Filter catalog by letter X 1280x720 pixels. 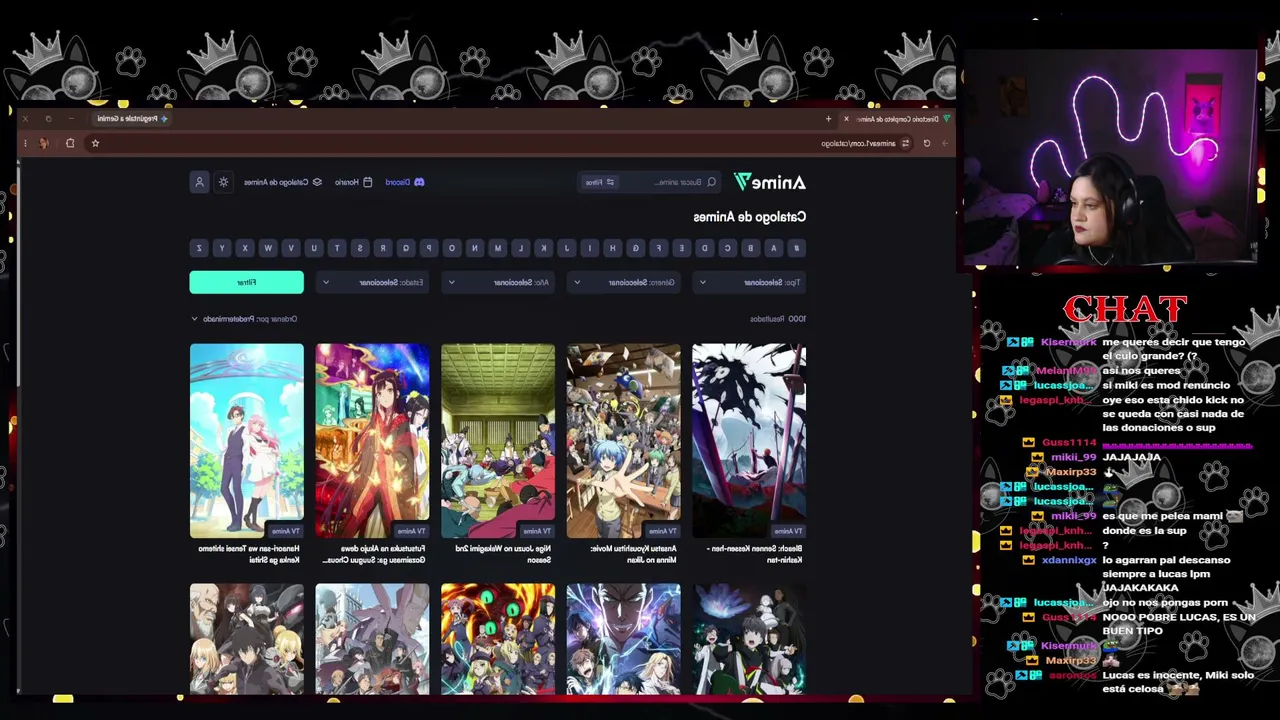[245, 248]
